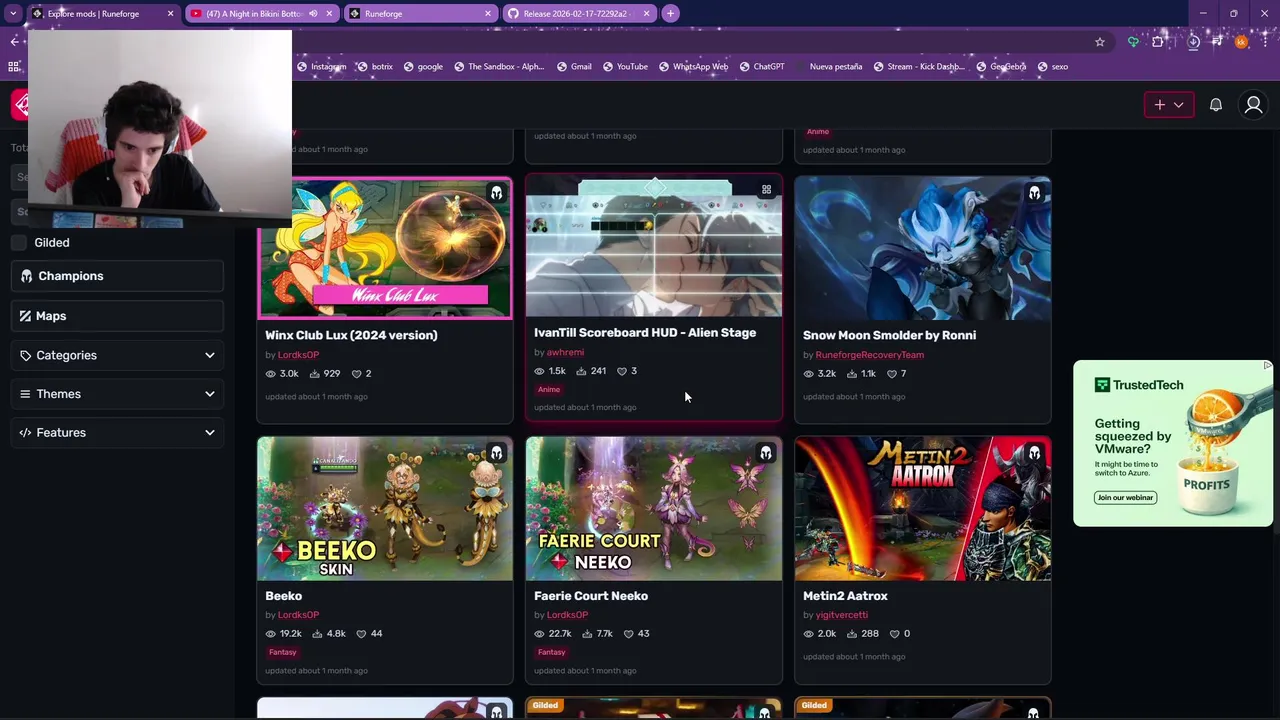The image size is (1280, 720).
Task: Click the Gilded badge on bottom middle card
Action: [545, 706]
